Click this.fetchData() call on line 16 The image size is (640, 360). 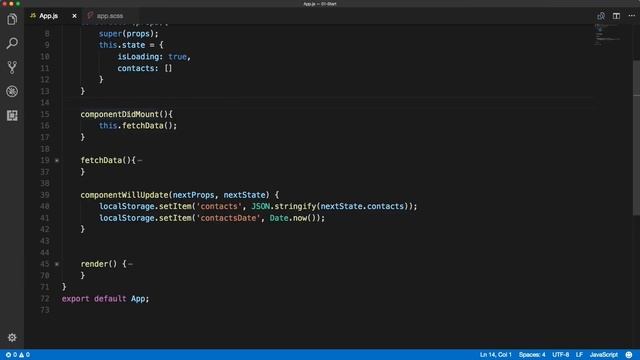click(x=138, y=126)
